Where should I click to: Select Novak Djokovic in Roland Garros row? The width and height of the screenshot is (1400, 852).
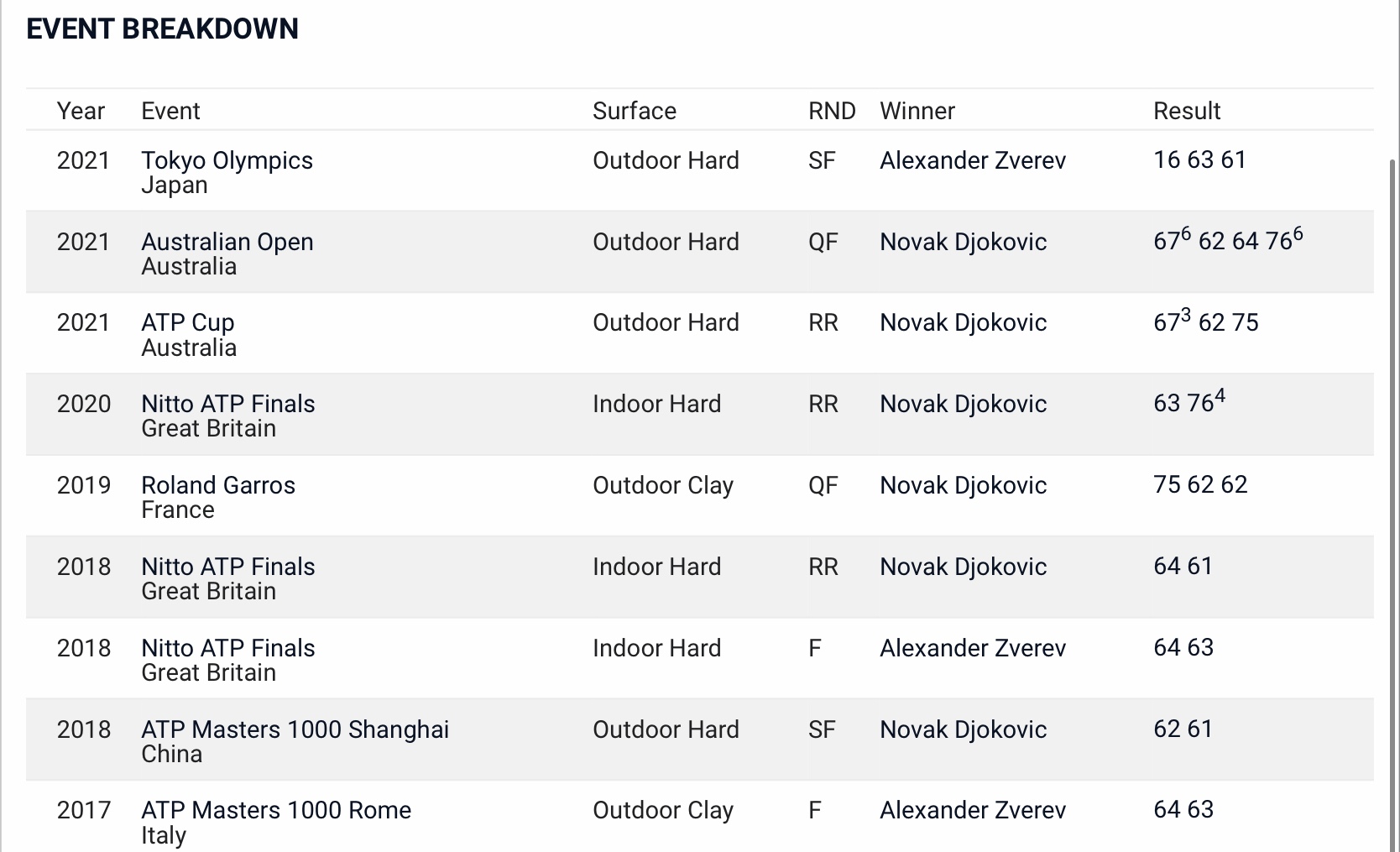coord(963,485)
